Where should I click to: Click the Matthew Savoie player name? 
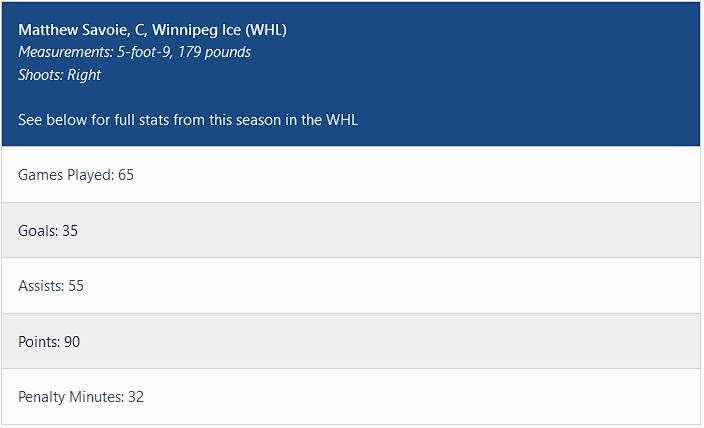[68, 30]
